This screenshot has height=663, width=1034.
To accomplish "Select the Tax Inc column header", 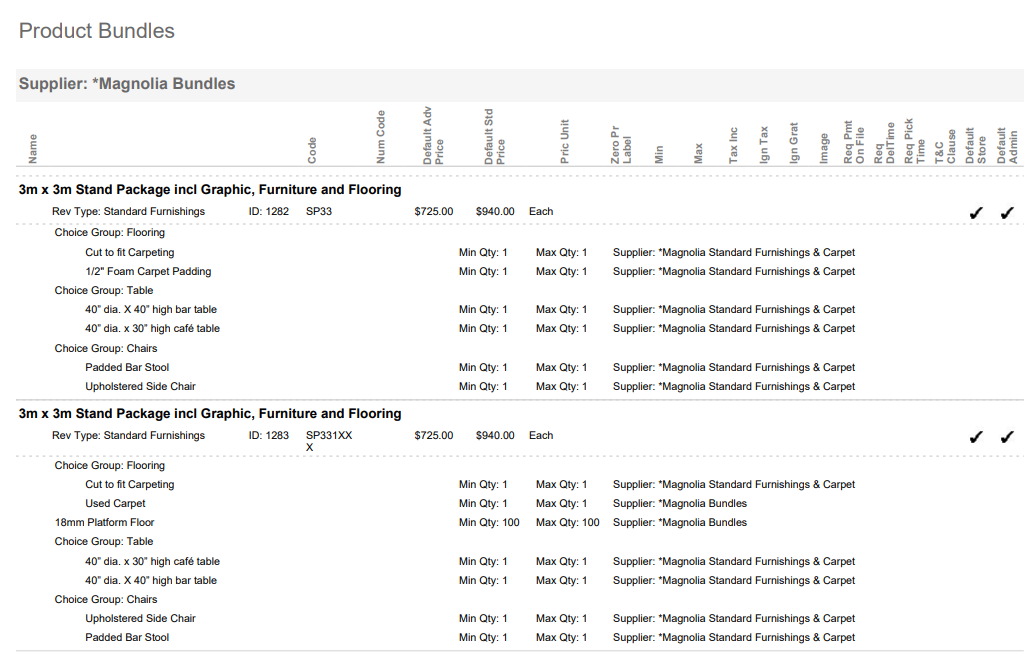I will coord(733,145).
